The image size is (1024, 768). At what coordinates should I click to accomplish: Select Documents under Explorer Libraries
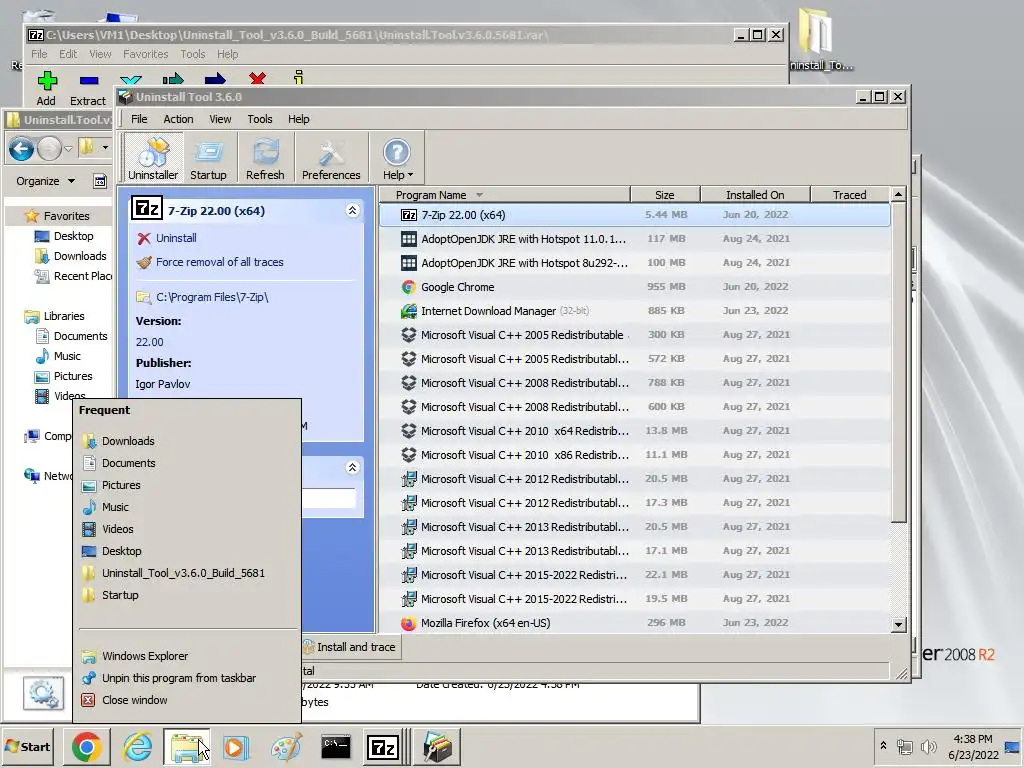tap(71, 336)
